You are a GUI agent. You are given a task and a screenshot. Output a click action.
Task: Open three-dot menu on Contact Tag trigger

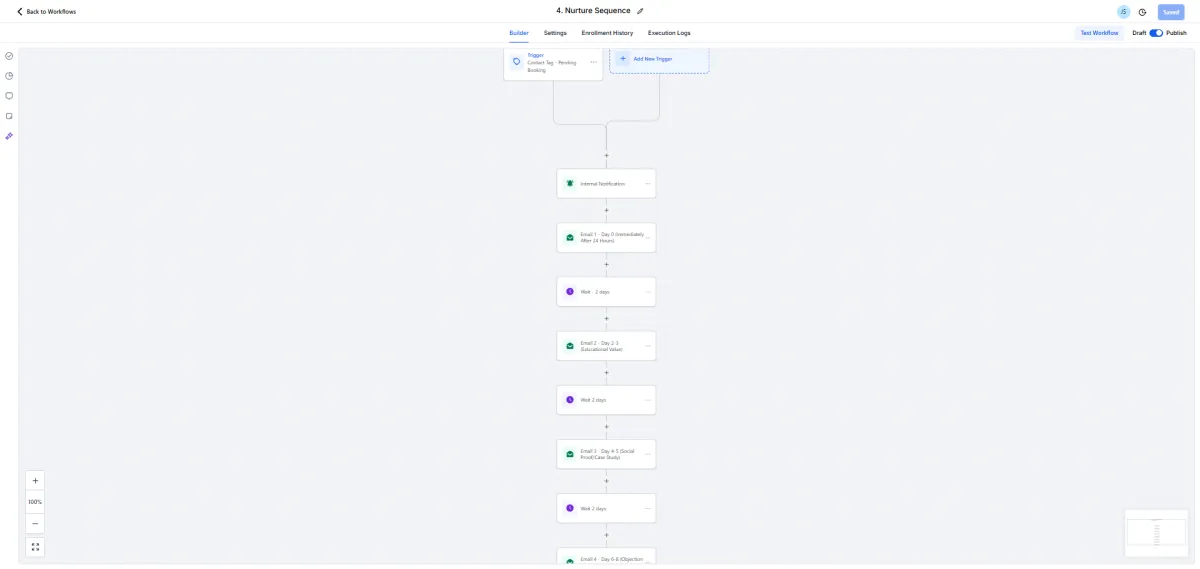point(593,62)
